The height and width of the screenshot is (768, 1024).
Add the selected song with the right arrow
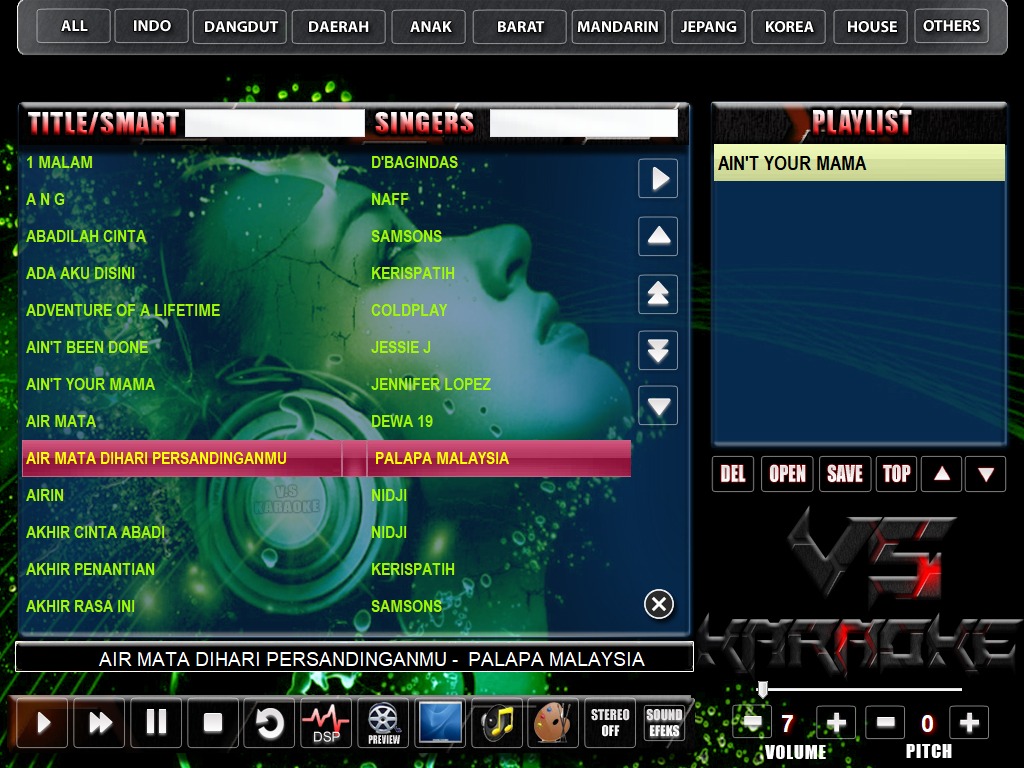click(658, 178)
